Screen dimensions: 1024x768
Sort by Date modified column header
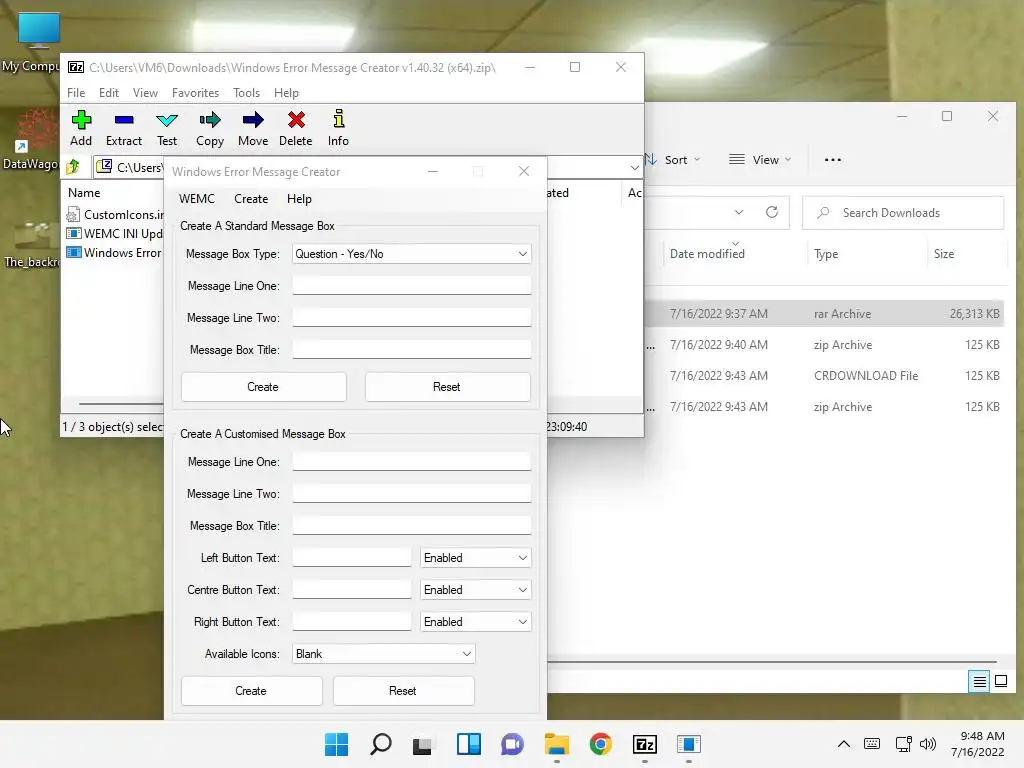(x=707, y=253)
